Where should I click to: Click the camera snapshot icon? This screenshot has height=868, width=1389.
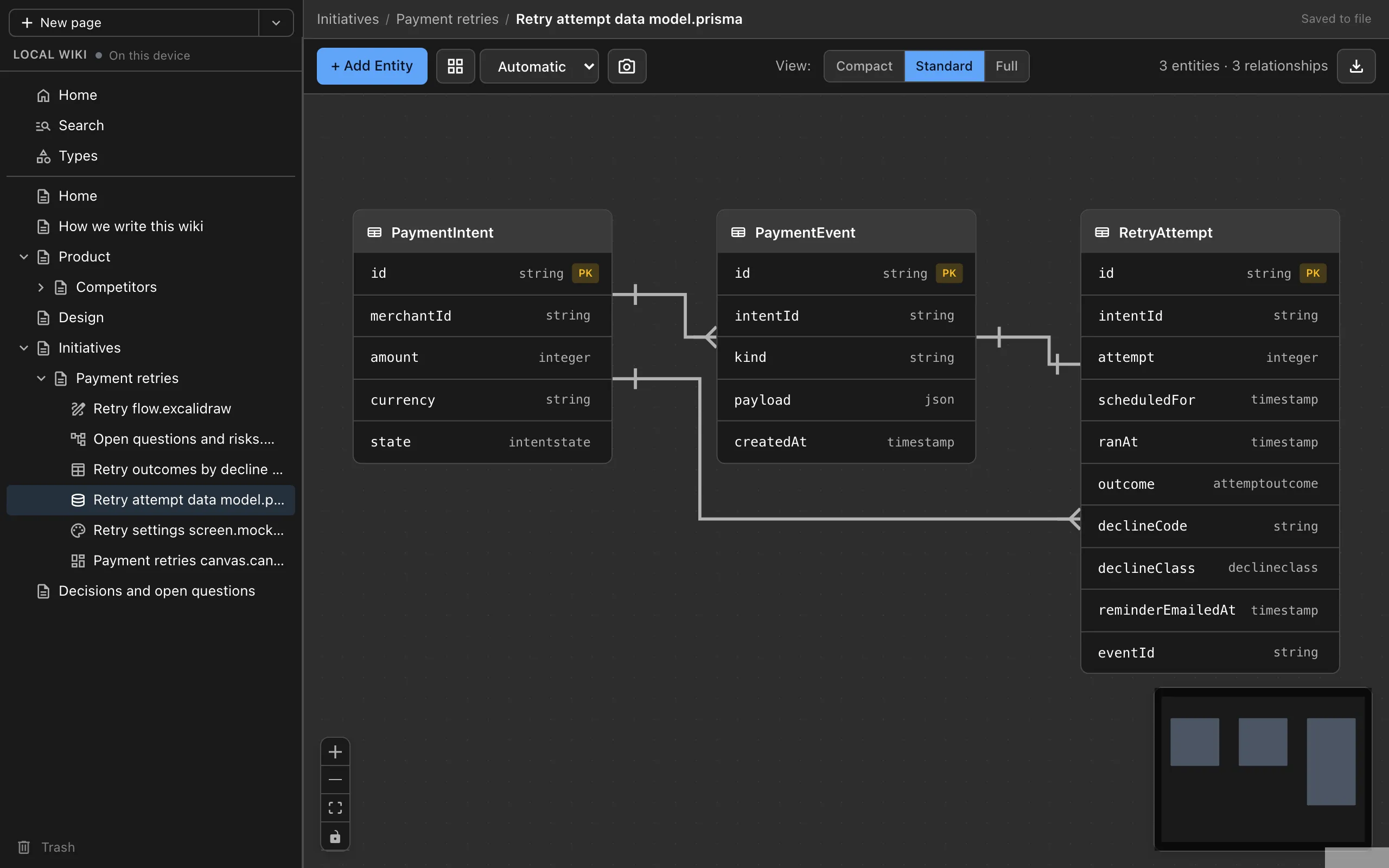coord(627,66)
